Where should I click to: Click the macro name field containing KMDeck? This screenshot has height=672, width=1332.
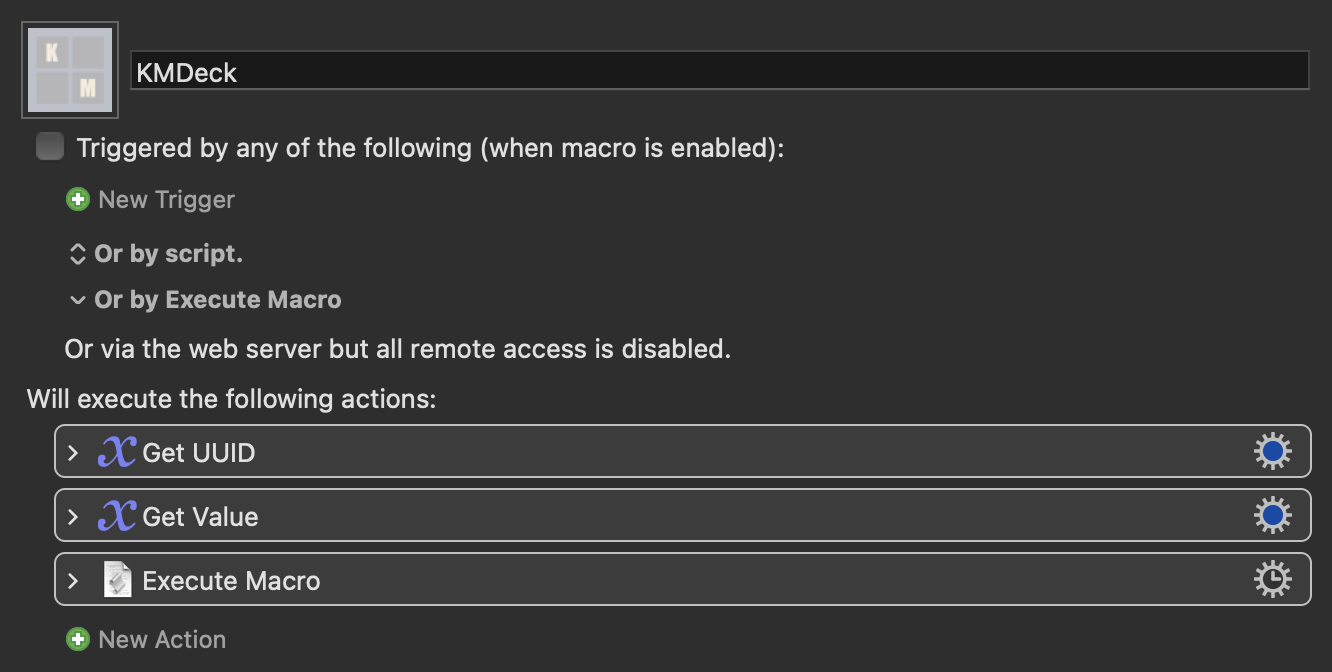pyautogui.click(x=720, y=71)
